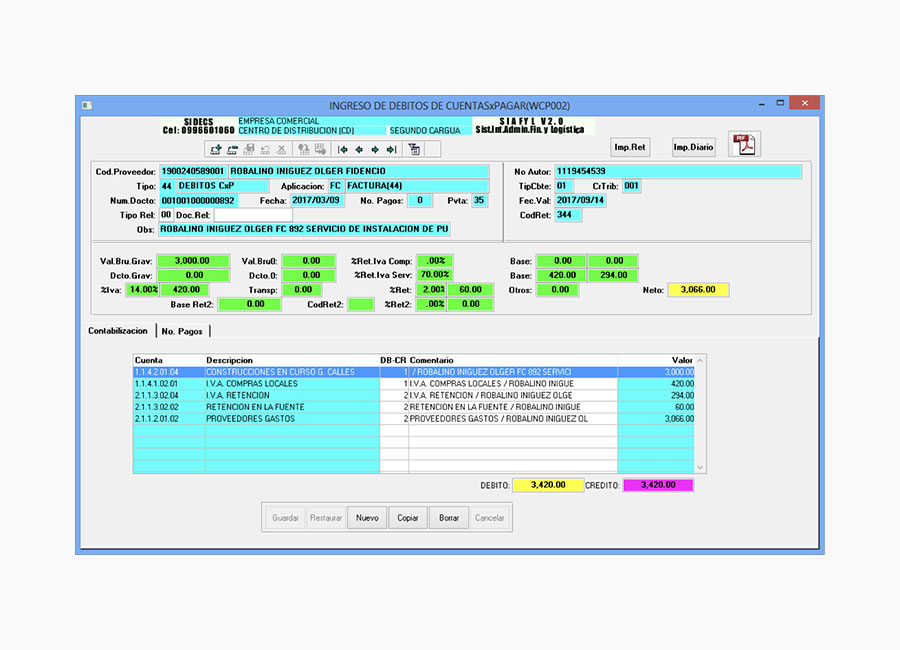Click the open record toolbar icon
Image resolution: width=900 pixels, height=650 pixels.
pos(232,150)
